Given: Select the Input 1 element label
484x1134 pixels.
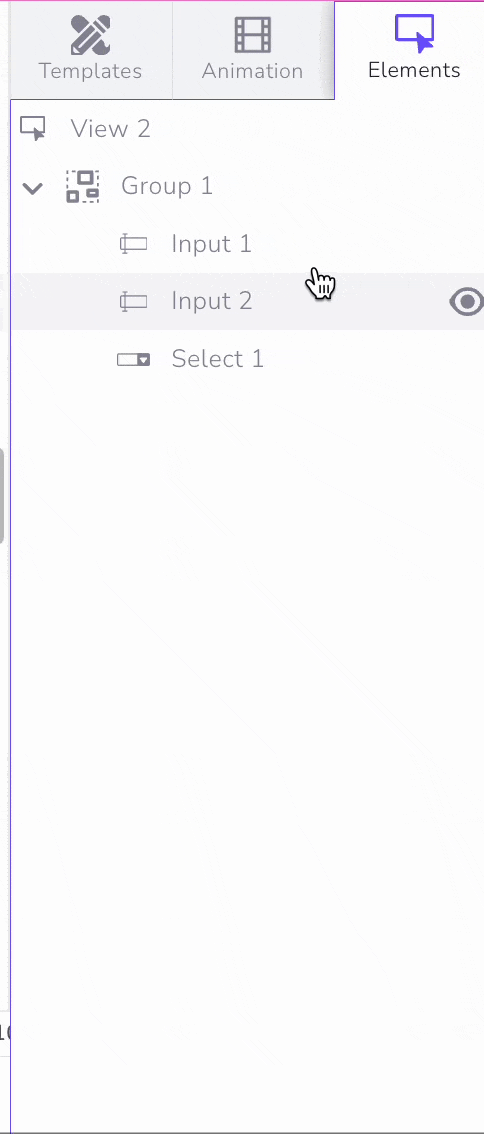Looking at the screenshot, I should pos(211,244).
